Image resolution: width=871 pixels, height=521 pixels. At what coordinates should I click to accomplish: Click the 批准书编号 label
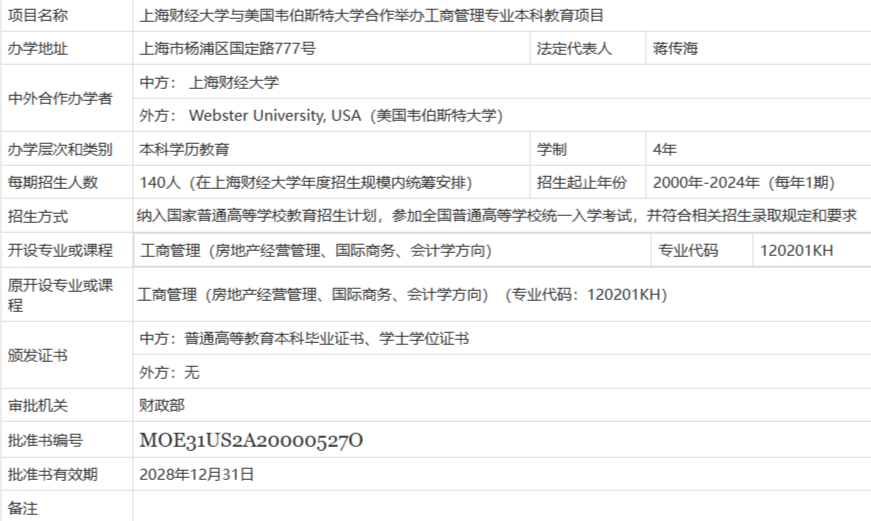pos(45,440)
